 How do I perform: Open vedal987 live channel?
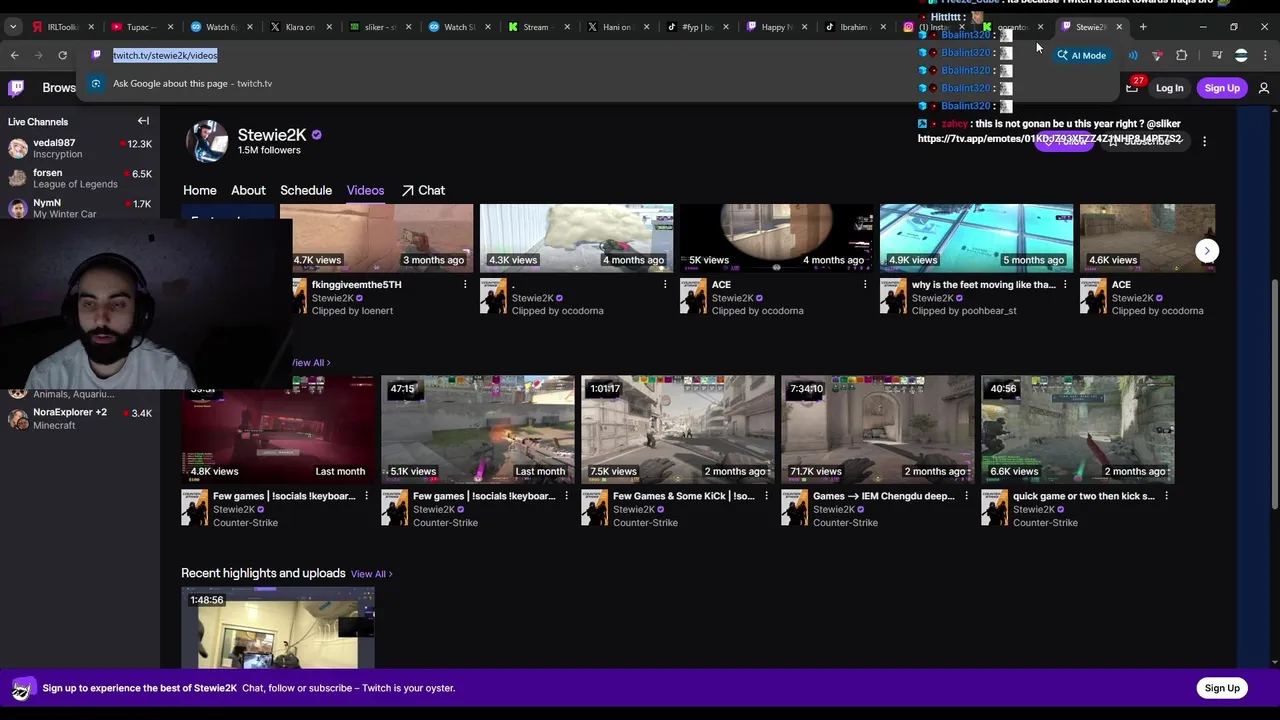coord(80,148)
